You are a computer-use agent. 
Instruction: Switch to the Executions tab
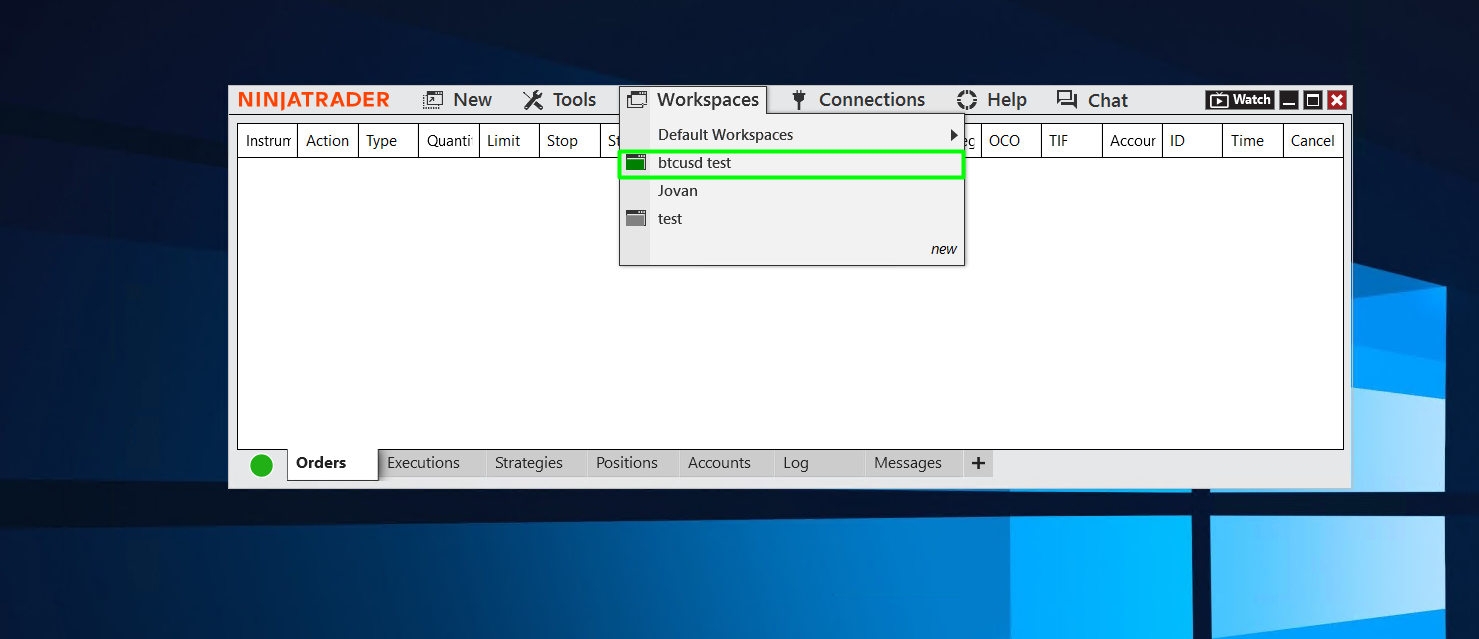[x=423, y=463]
